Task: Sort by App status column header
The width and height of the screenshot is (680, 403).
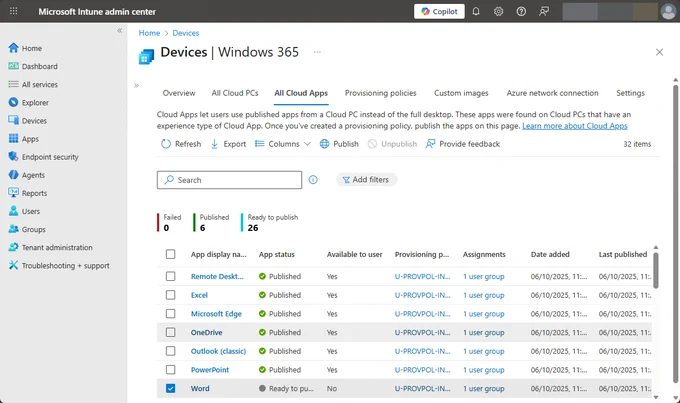Action: [x=277, y=254]
